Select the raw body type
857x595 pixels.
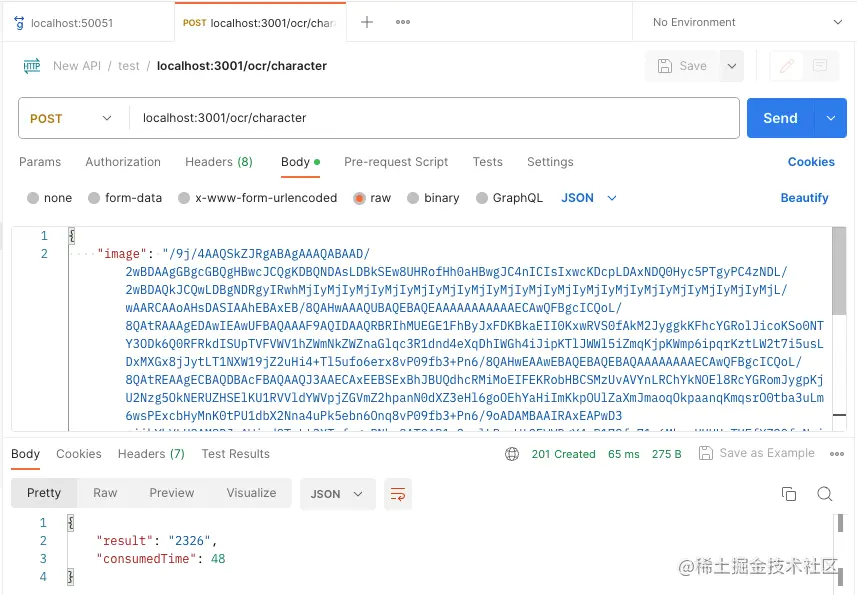click(372, 198)
